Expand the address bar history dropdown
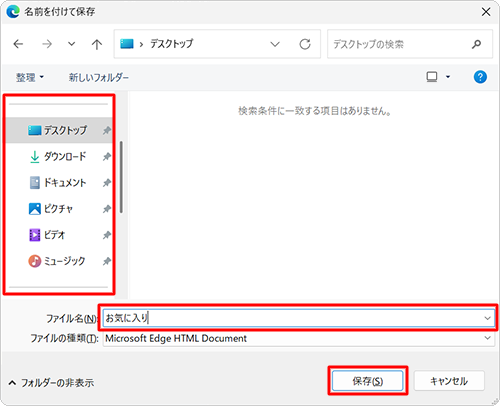Screen dimensions: 500x406 coord(275,44)
